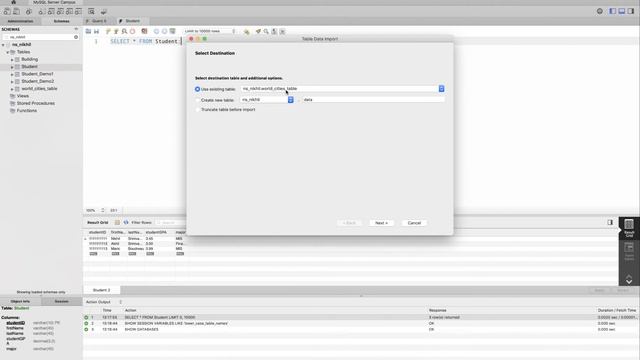Click the toggle autocommit icon
The width and height of the screenshot is (640, 360).
[x=173, y=31]
